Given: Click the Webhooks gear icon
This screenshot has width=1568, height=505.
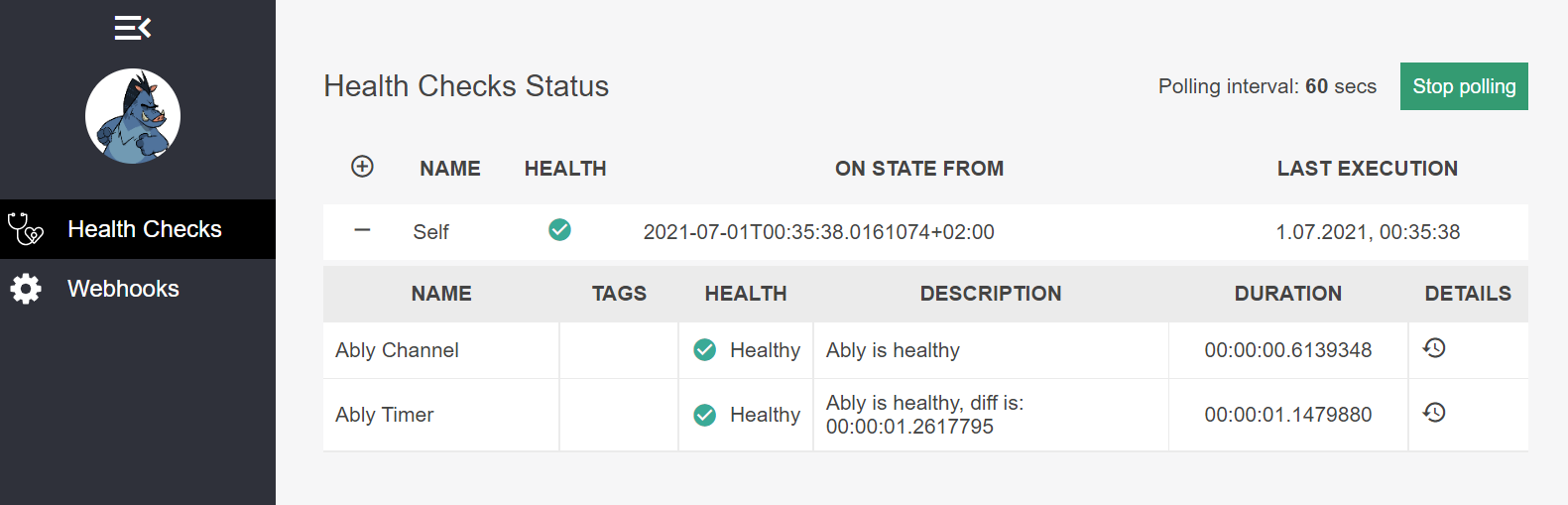Looking at the screenshot, I should 26,289.
